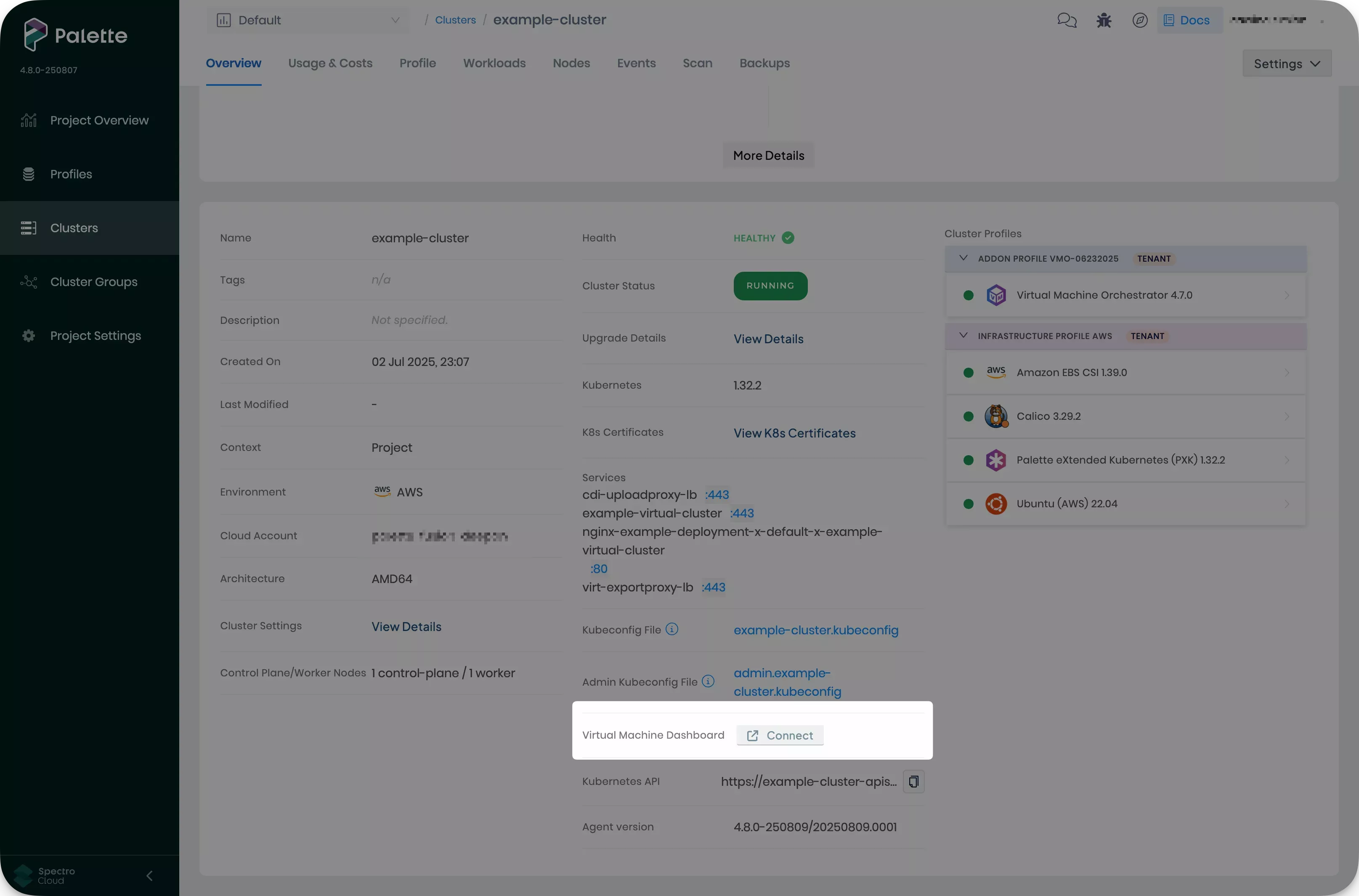Open Cluster Groups from the sidebar
Viewport: 1359px width, 896px height.
point(93,282)
